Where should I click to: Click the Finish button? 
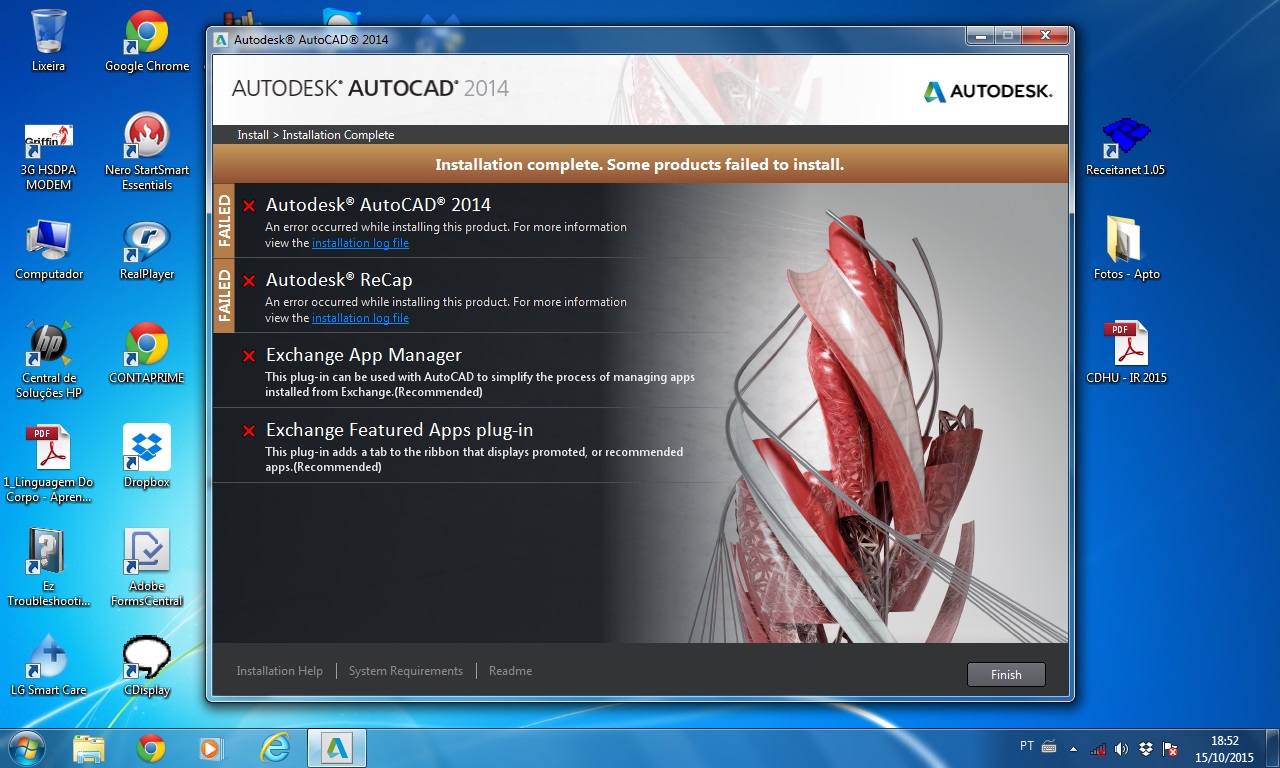(x=1006, y=674)
